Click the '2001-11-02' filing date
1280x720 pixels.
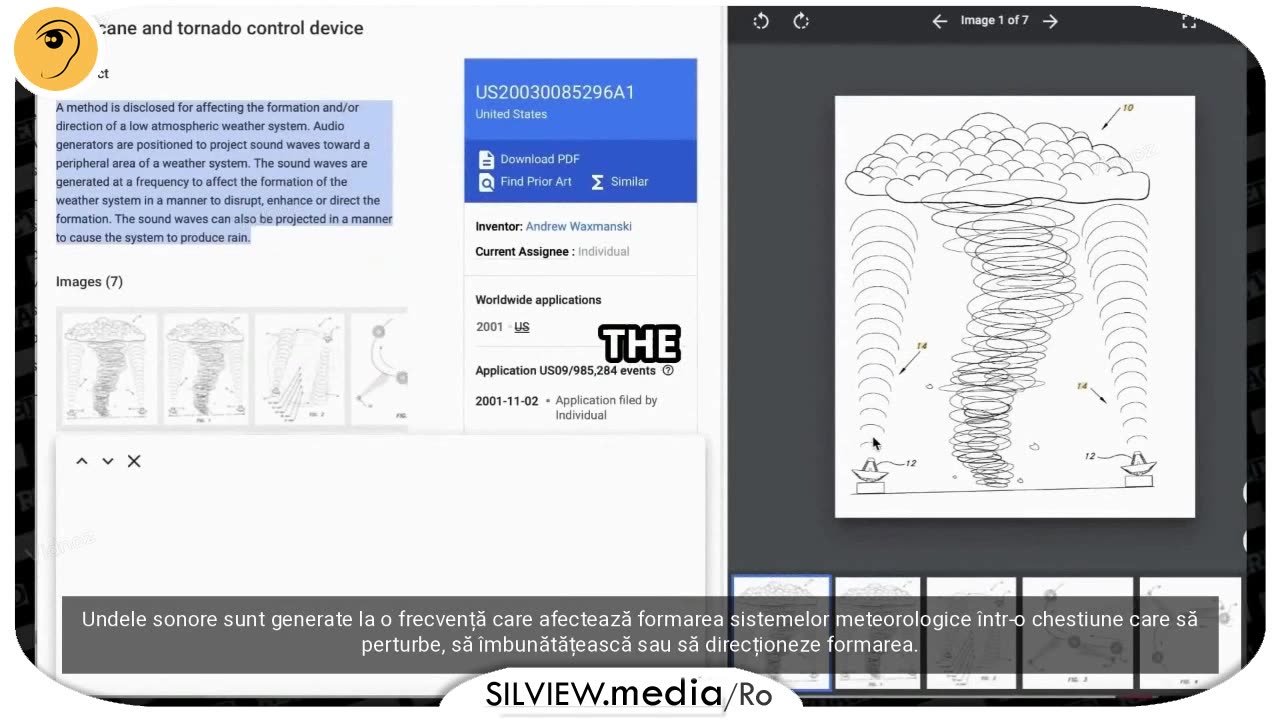point(507,401)
